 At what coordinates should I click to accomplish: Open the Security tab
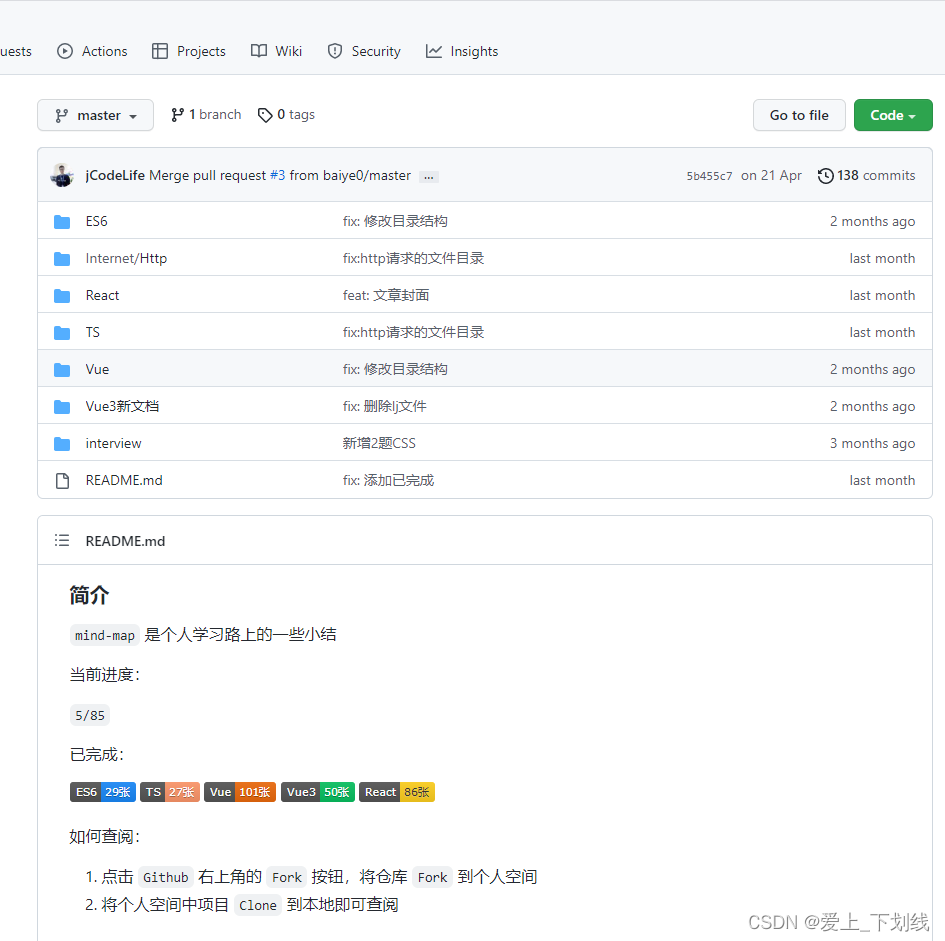click(363, 51)
